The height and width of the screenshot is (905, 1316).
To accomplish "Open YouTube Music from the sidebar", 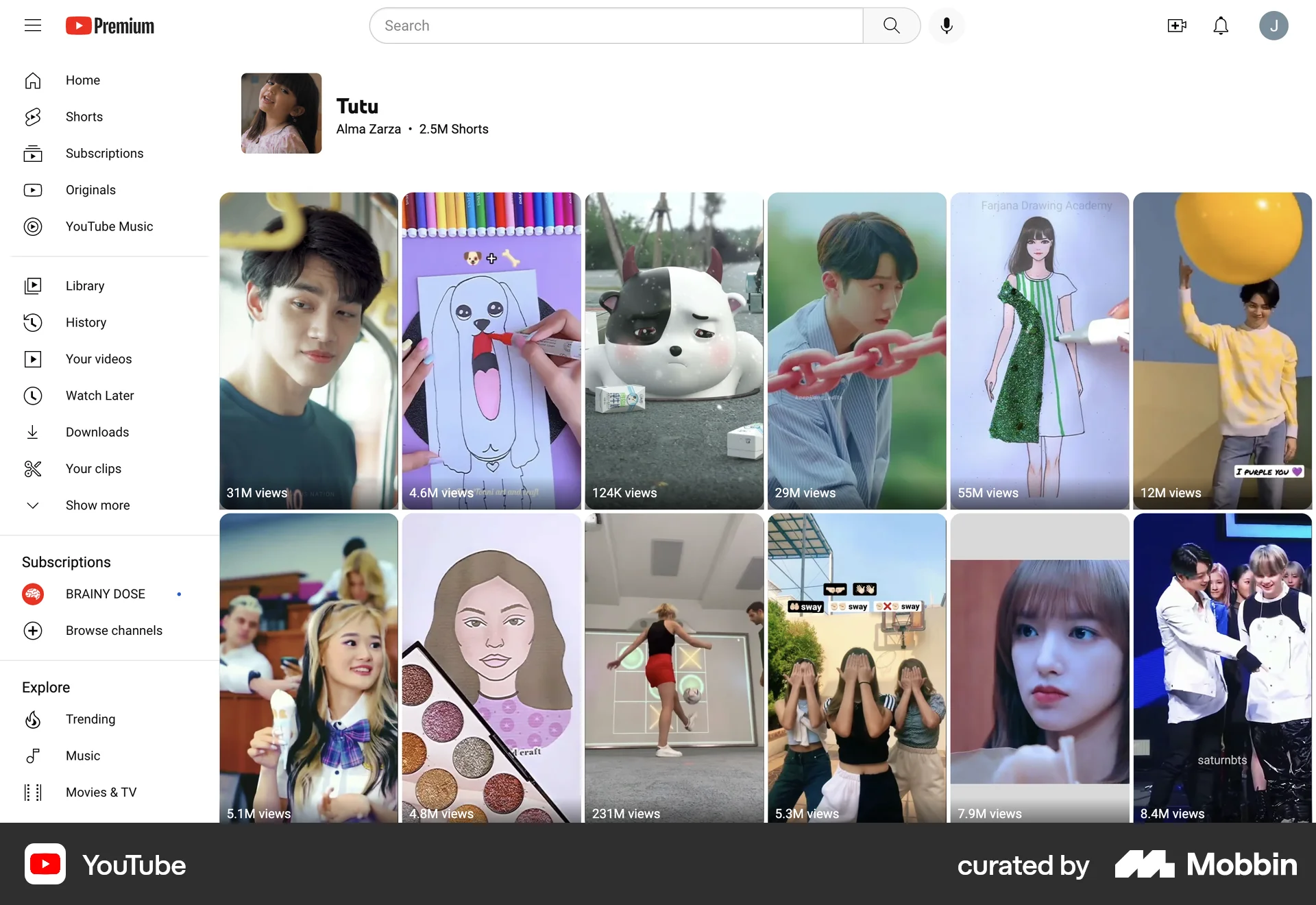I will pyautogui.click(x=109, y=226).
